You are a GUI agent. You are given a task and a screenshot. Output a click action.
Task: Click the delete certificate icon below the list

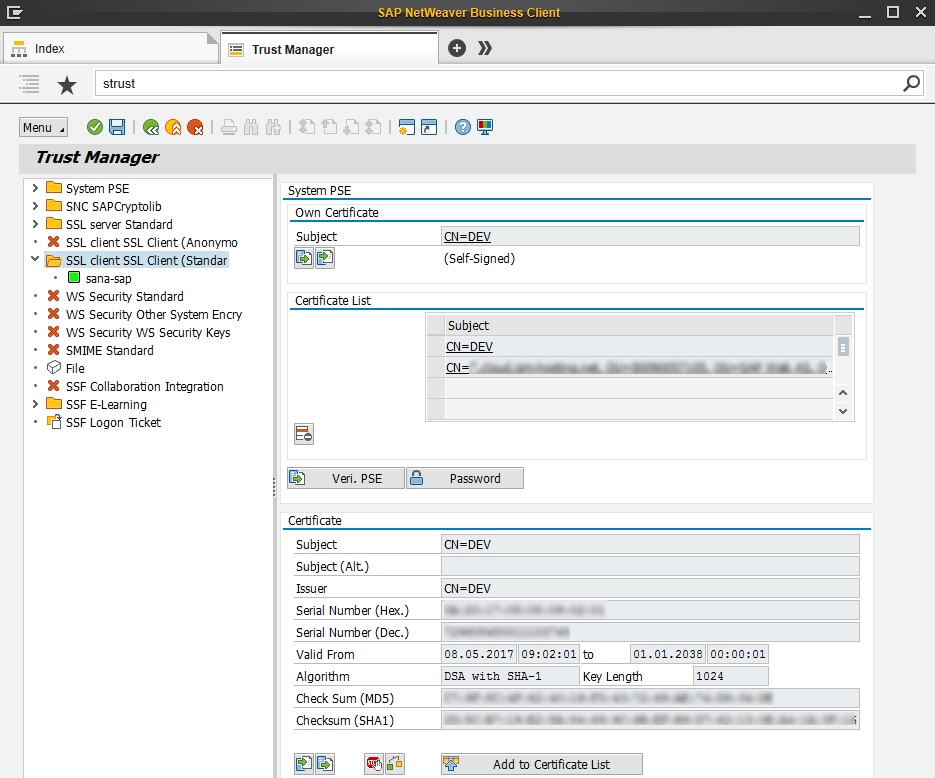click(303, 433)
